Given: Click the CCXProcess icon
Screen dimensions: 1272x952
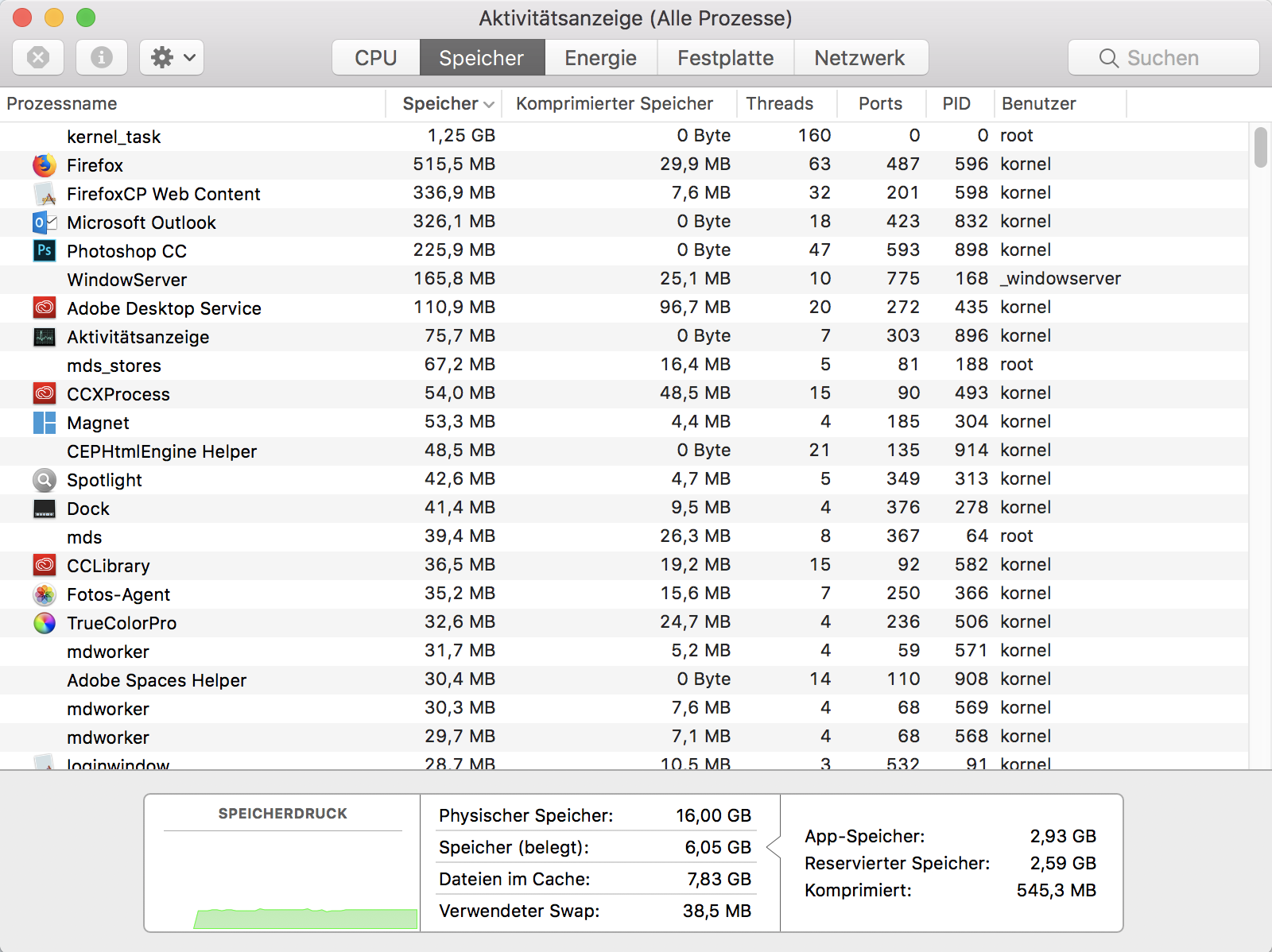Looking at the screenshot, I should click(x=45, y=393).
